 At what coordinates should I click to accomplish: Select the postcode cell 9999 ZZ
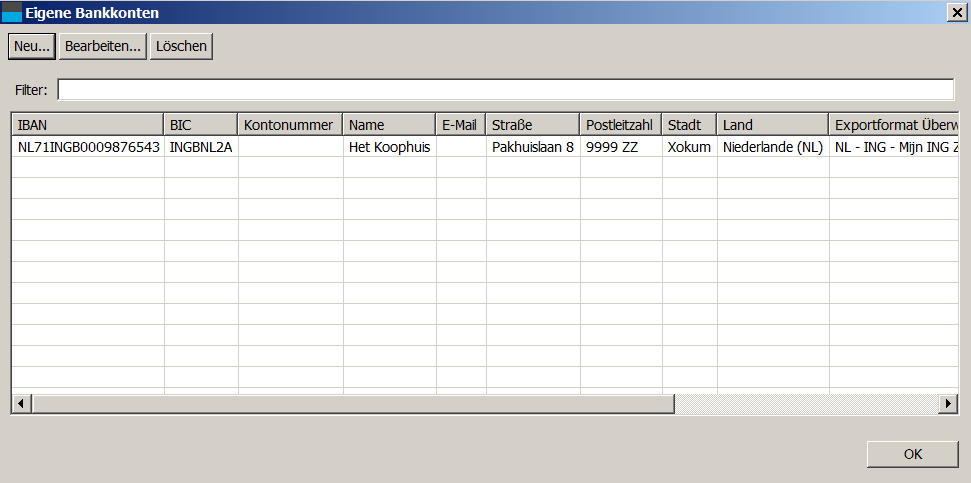622,147
